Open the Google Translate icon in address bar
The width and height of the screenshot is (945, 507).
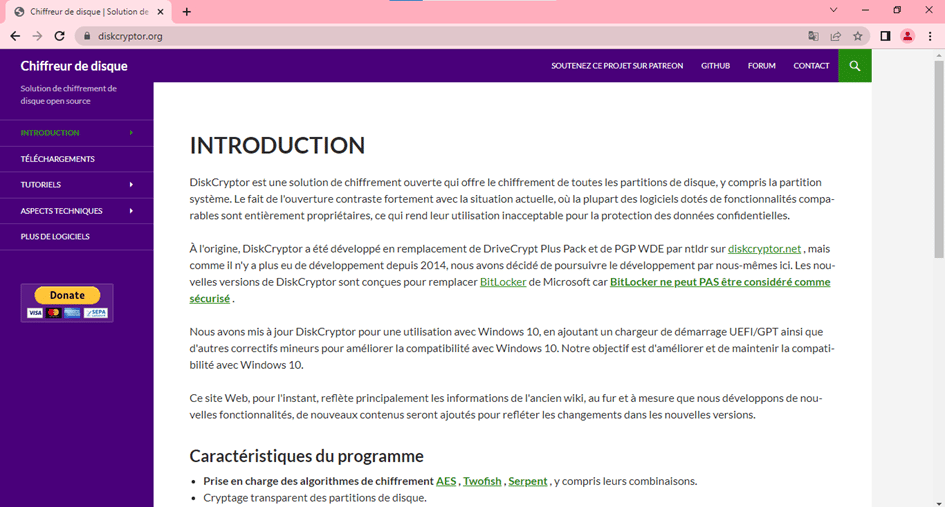click(x=813, y=36)
